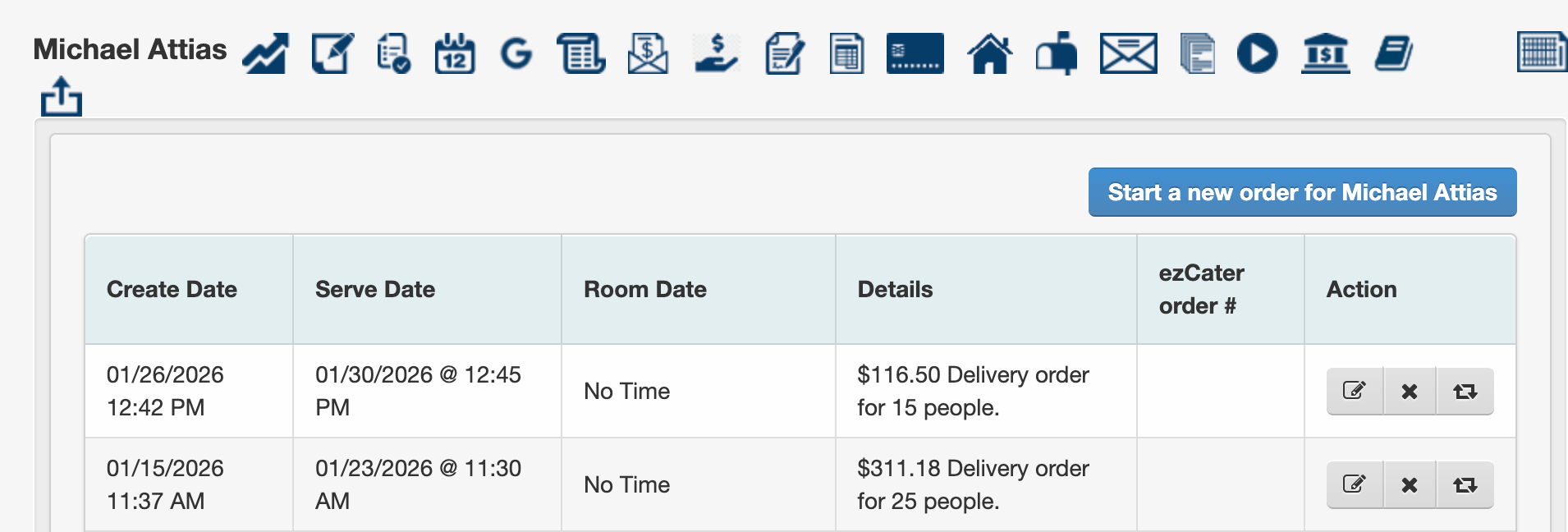Viewport: 1568px width, 532px height.
Task: Start a new order for Michael Attias
Action: coord(1302,192)
